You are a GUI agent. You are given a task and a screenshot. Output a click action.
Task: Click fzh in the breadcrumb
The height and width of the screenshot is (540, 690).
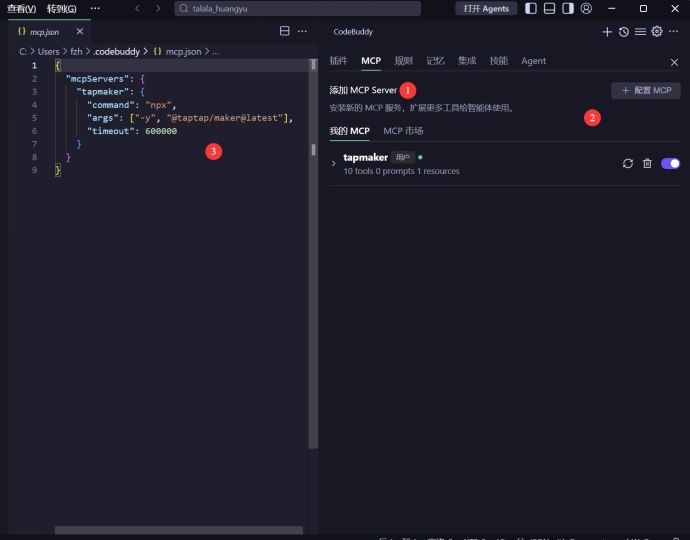tap(76, 51)
